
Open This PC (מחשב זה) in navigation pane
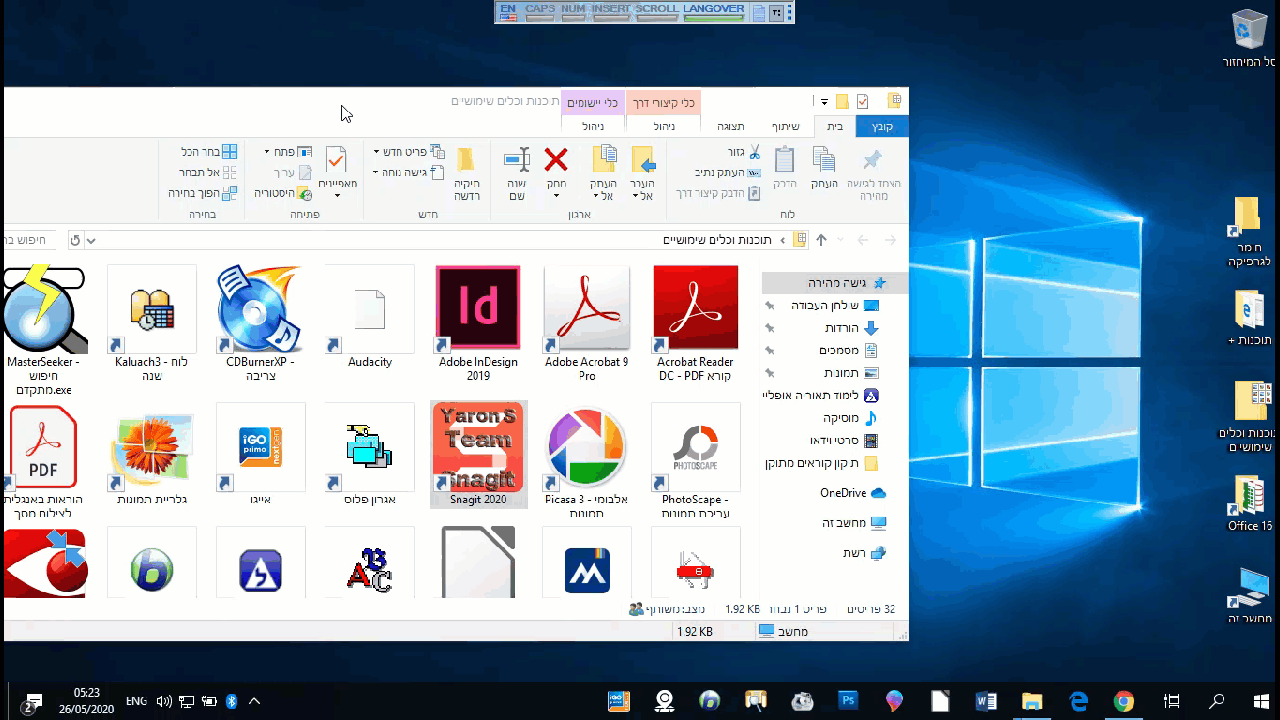(853, 523)
